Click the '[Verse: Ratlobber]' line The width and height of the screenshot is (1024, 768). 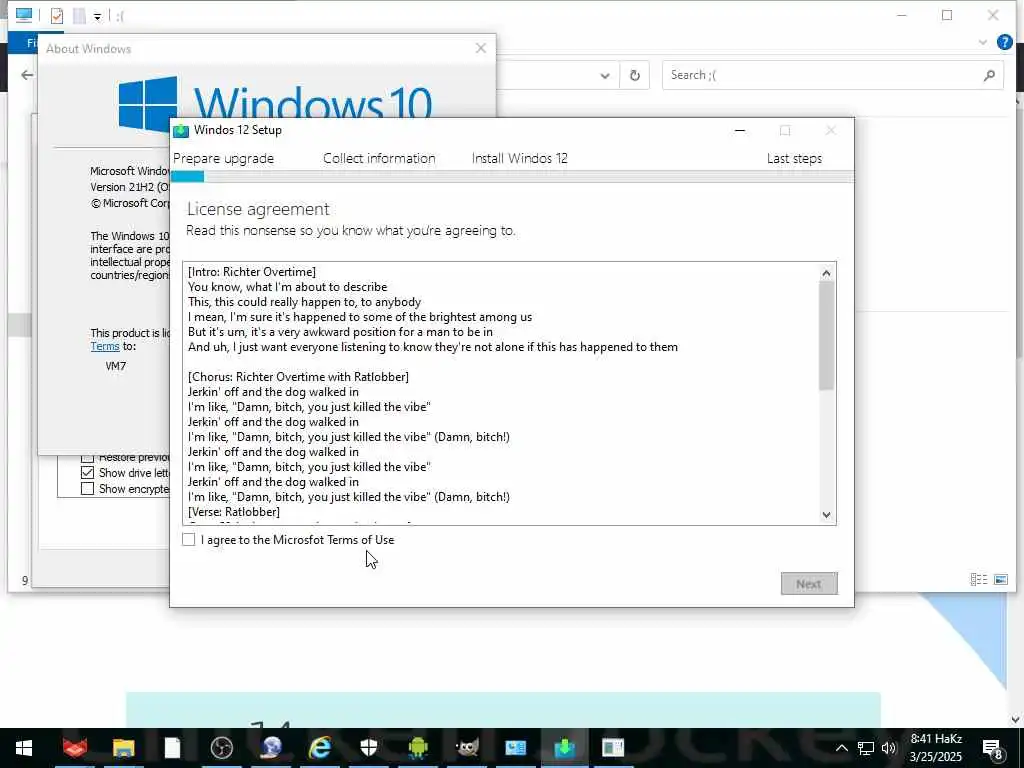point(234,512)
